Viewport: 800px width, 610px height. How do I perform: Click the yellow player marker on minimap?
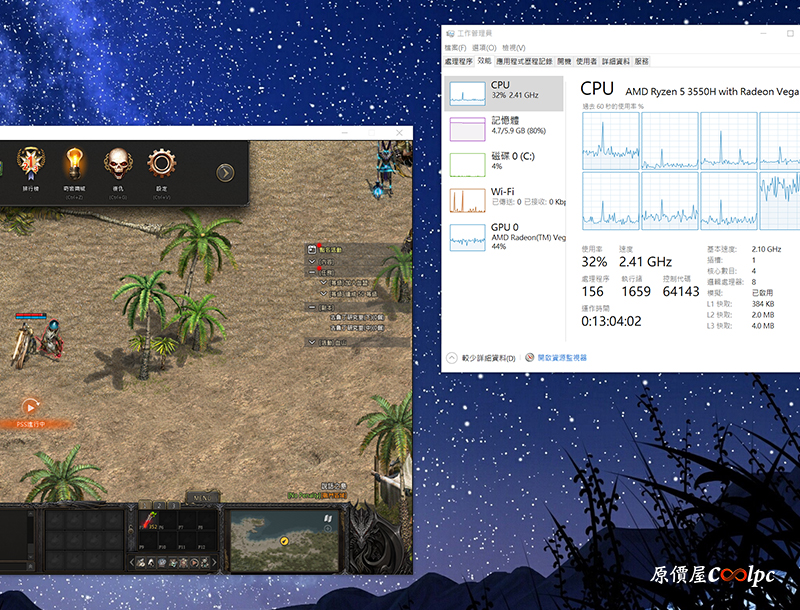click(284, 541)
